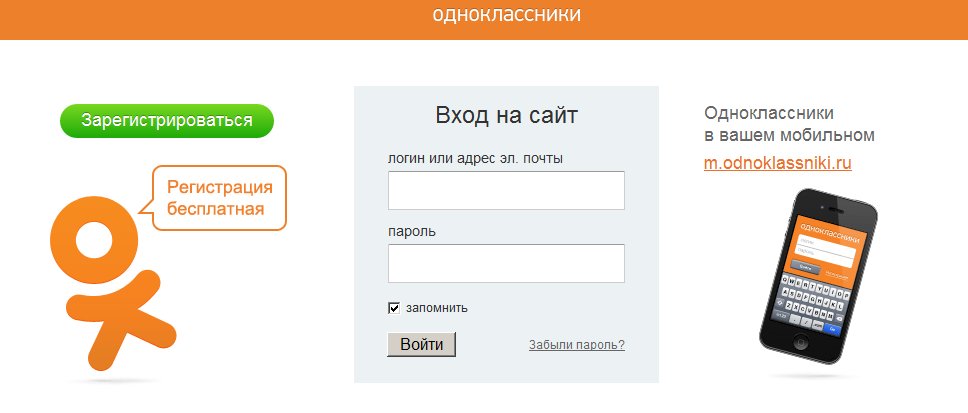This screenshot has height=413, width=968.
Task: Click the одноклассники title in the orange header
Action: (506, 15)
